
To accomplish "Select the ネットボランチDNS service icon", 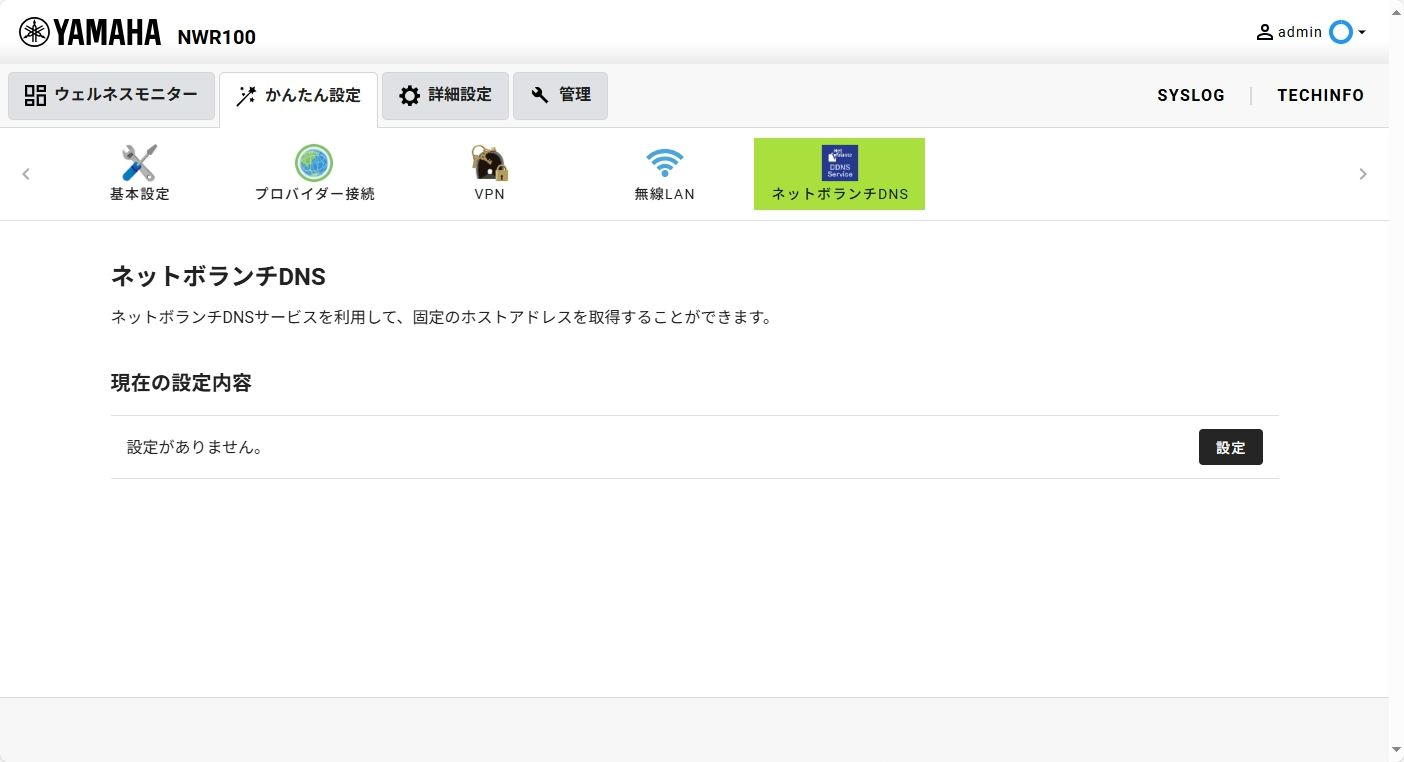I will (839, 163).
